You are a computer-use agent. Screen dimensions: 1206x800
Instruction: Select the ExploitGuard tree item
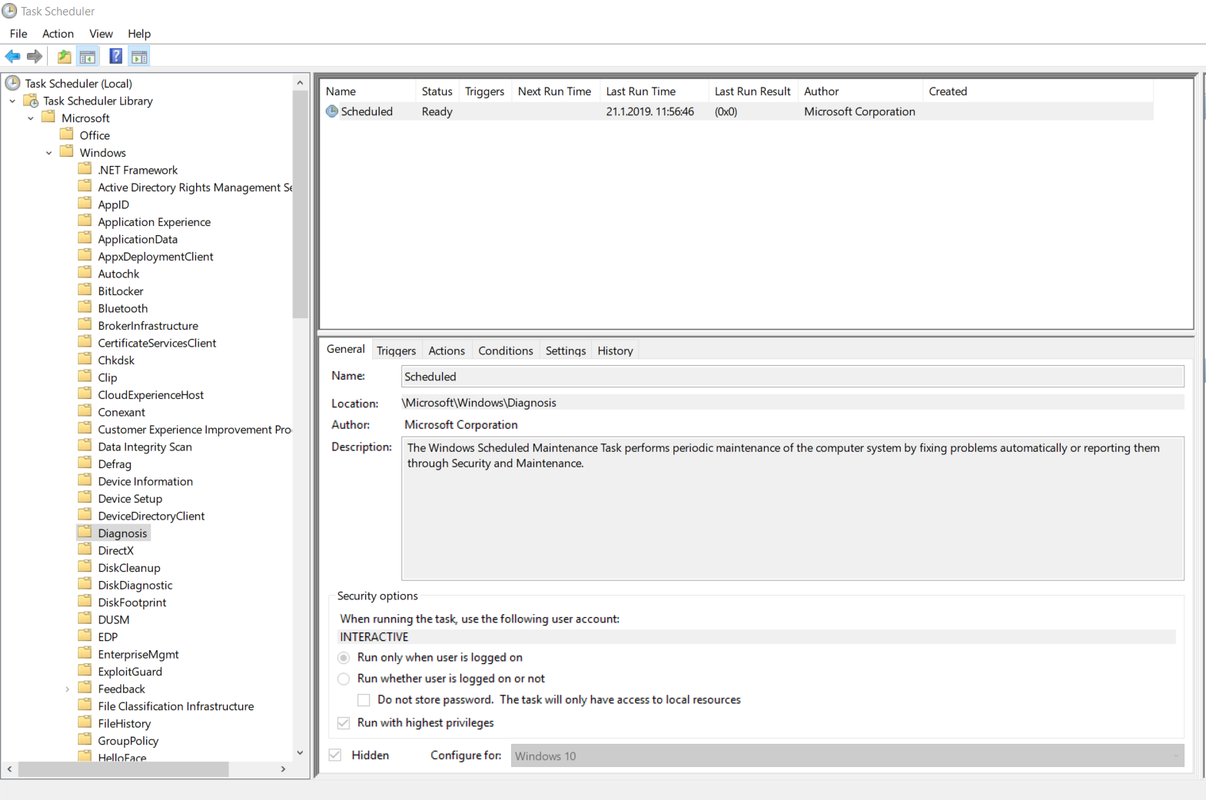pyautogui.click(x=130, y=672)
